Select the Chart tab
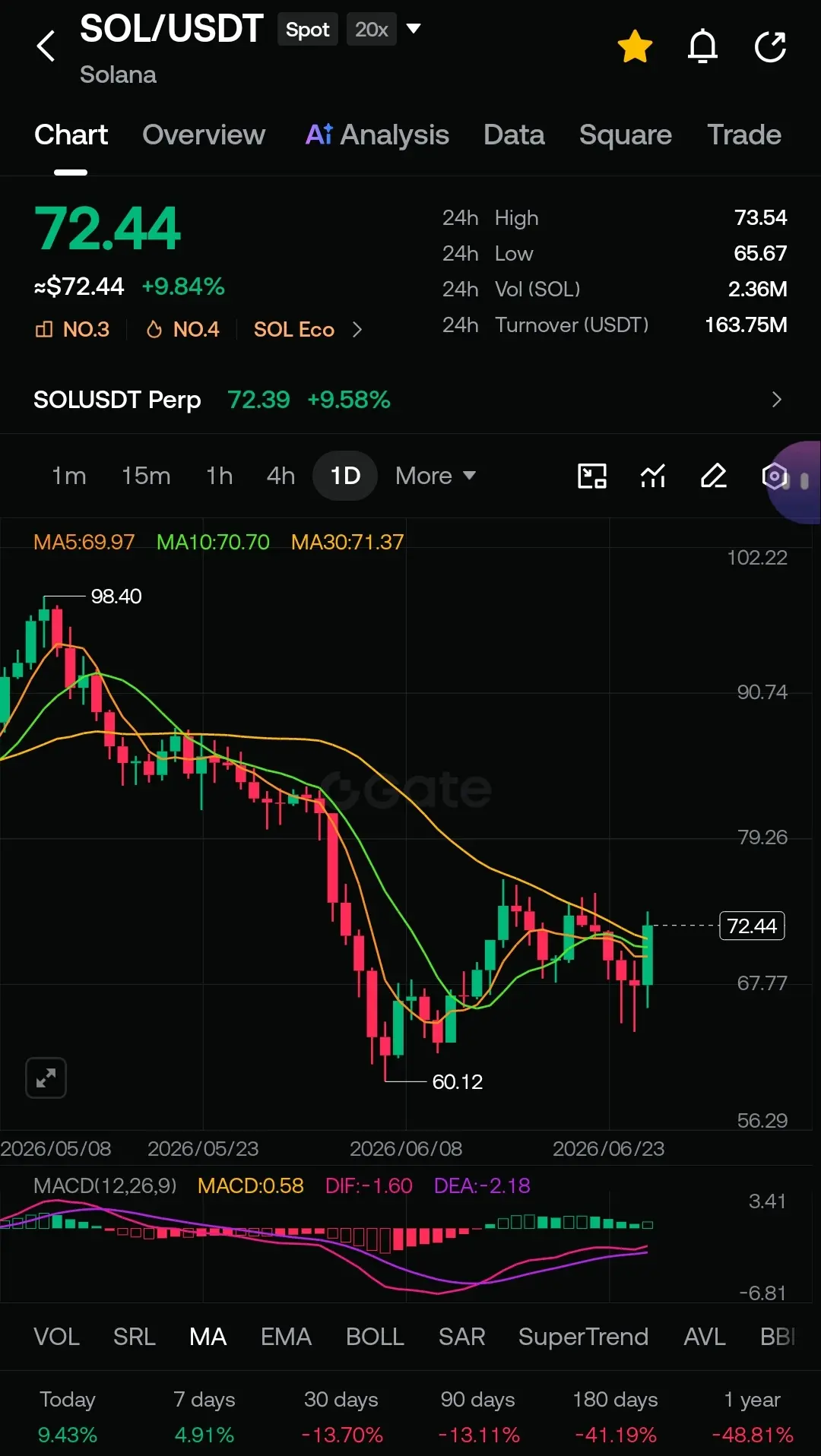Viewport: 821px width, 1456px height. click(71, 135)
